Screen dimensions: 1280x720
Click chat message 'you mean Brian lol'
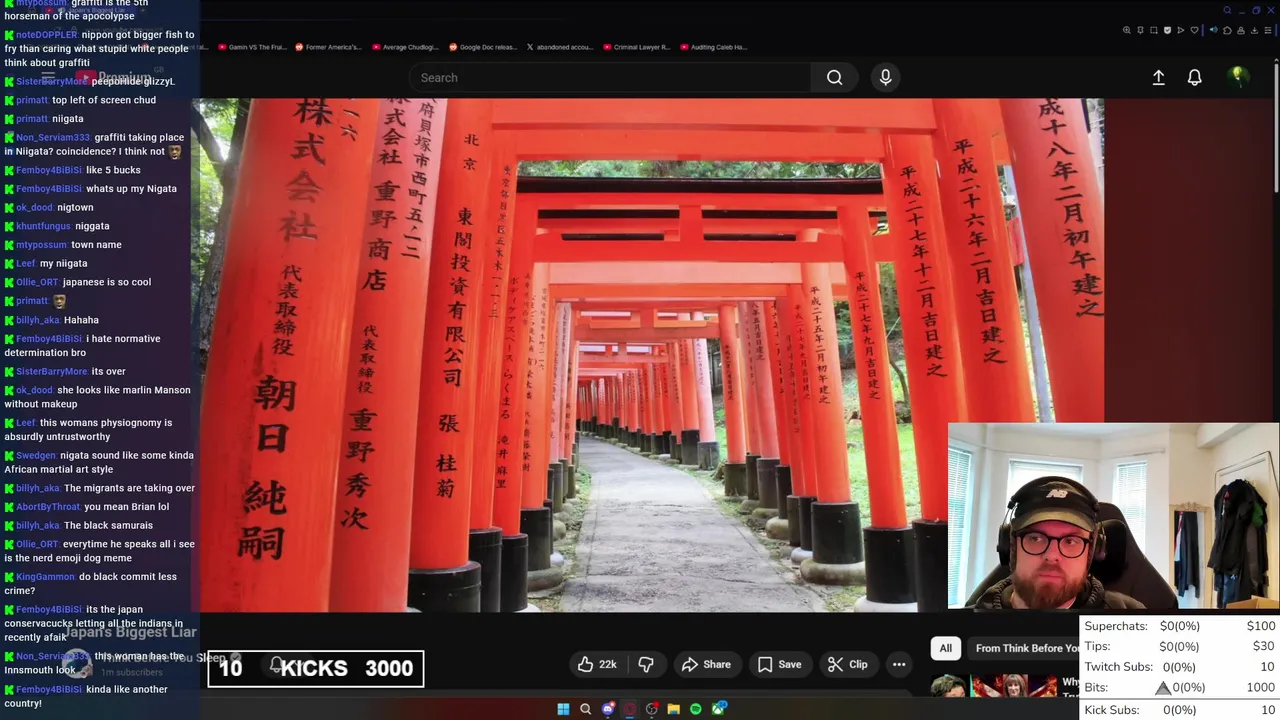pyautogui.click(x=126, y=507)
